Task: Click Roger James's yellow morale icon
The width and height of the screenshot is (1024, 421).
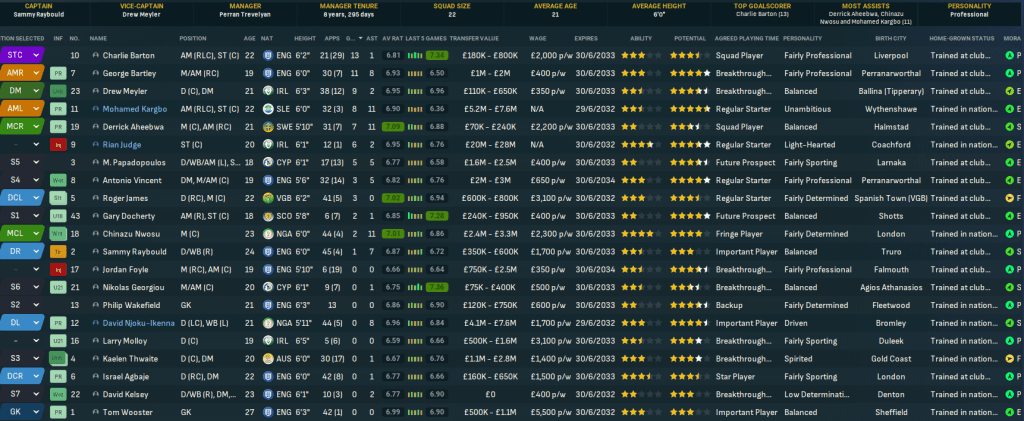Action: tap(1009, 198)
